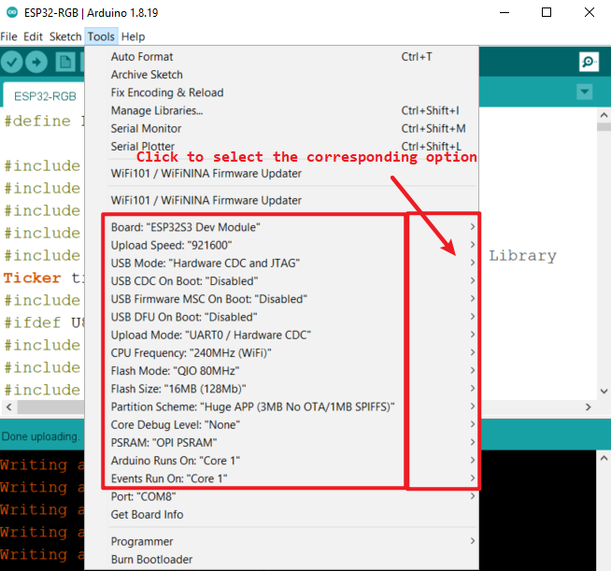This screenshot has height=571, width=611.
Task: Expand Upload Speed "921600" submenu
Action: pos(281,245)
